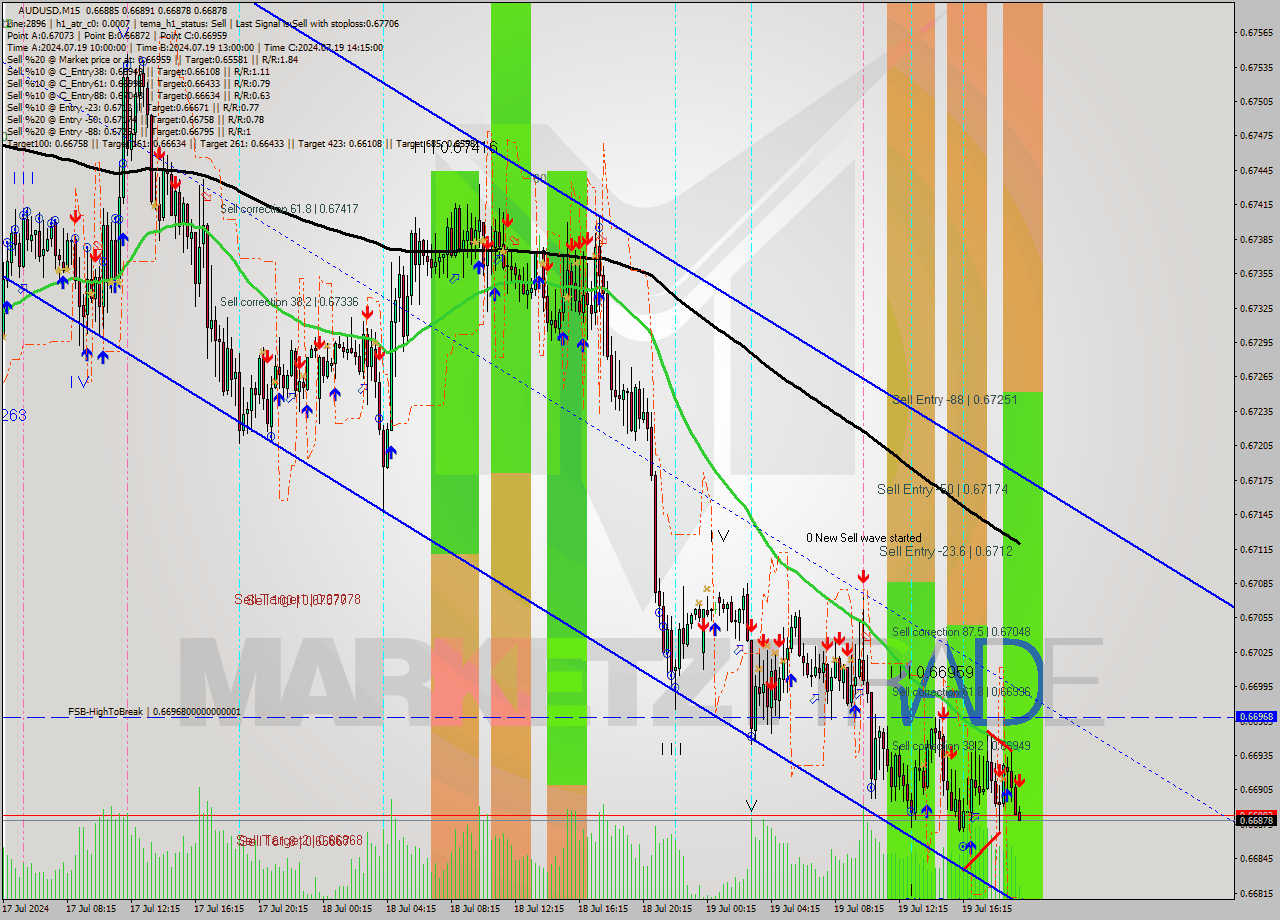Click the '18 Jul 20:15' time axis label
Viewport: 1280px width, 920px height.
point(667,909)
